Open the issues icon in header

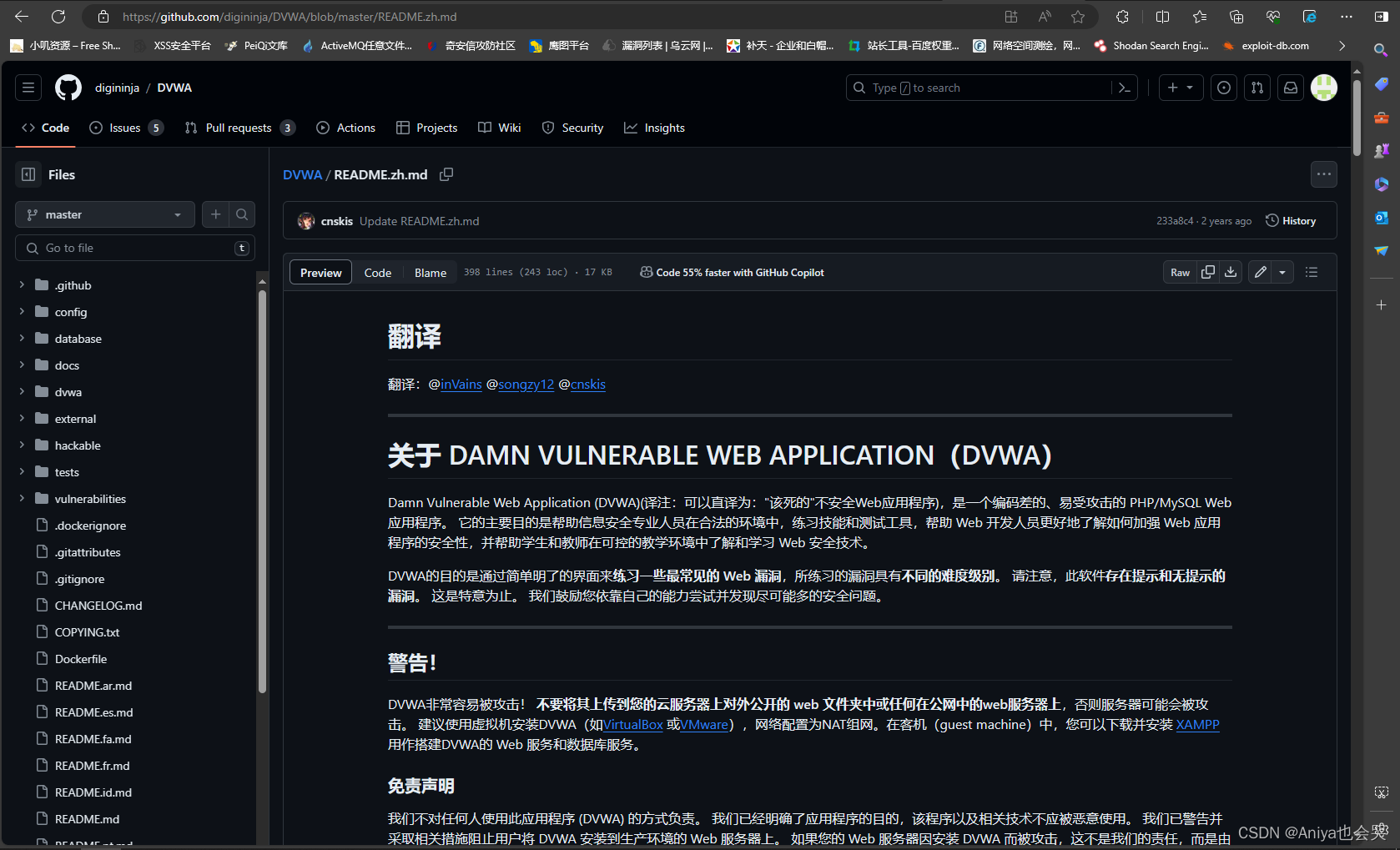(x=1224, y=88)
